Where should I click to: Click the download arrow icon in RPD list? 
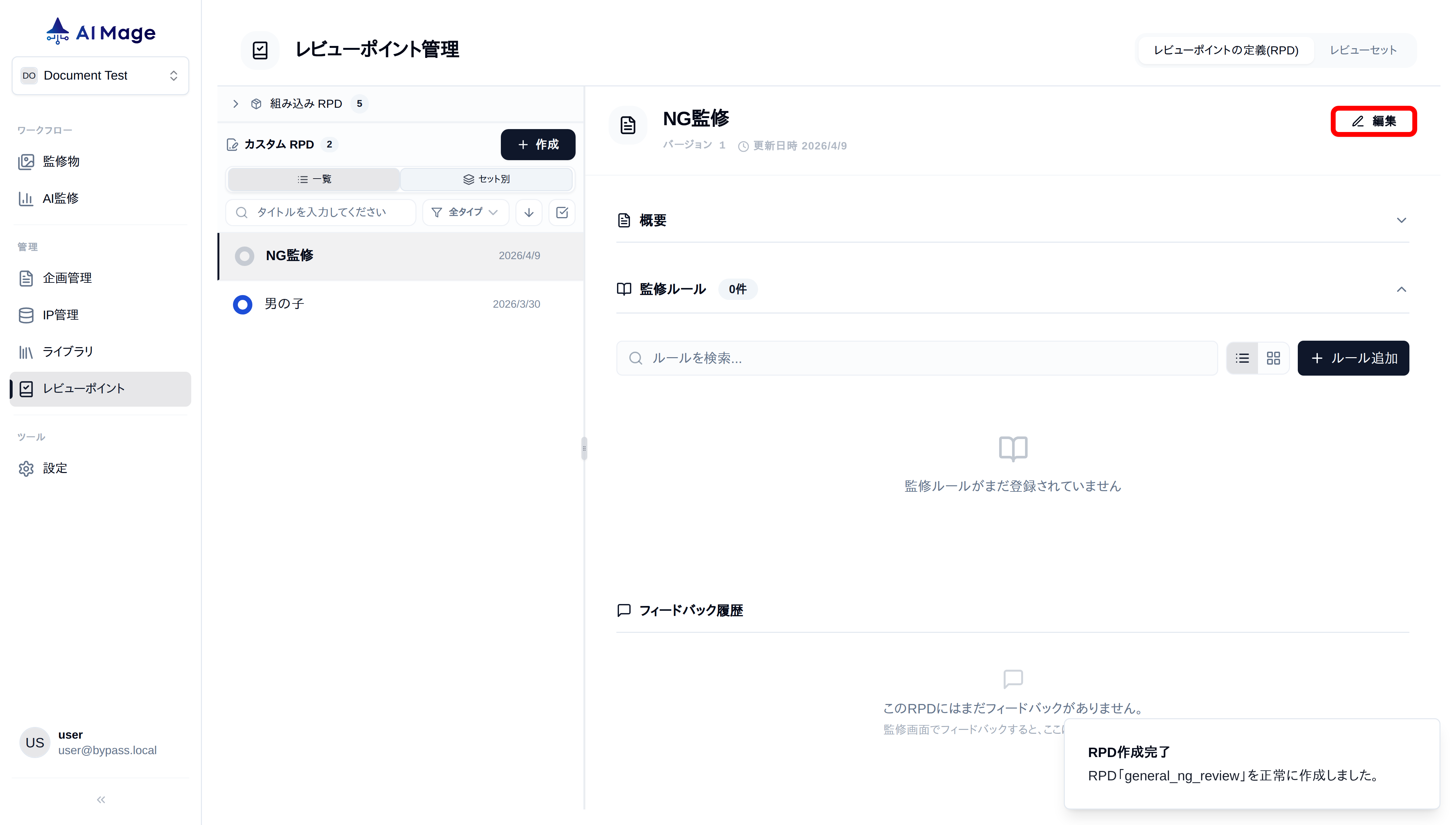528,212
